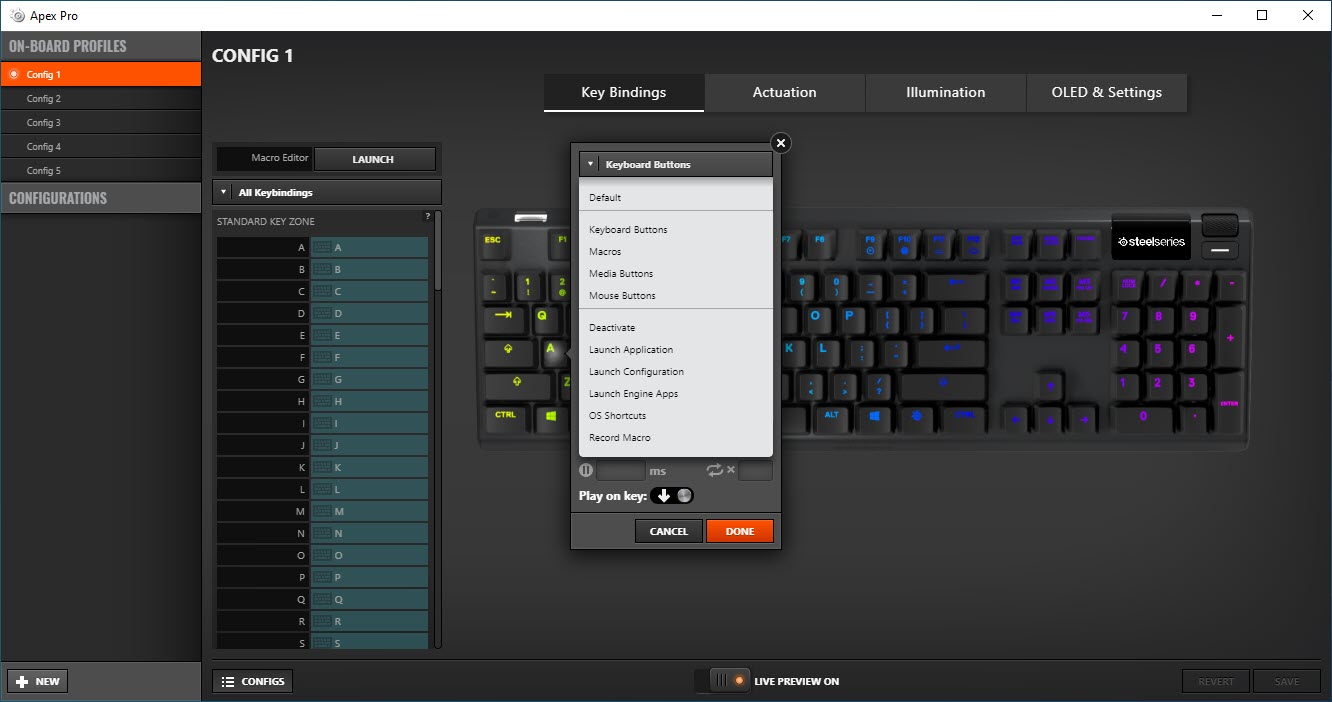Click binding row for key P
The width and height of the screenshot is (1332, 702).
pyautogui.click(x=322, y=577)
